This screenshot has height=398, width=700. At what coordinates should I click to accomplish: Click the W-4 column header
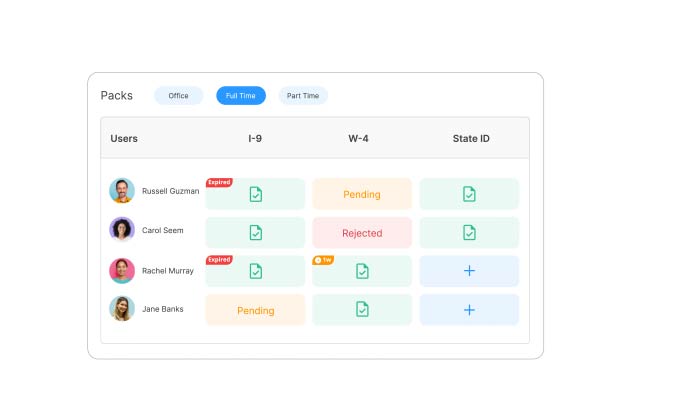pos(358,138)
